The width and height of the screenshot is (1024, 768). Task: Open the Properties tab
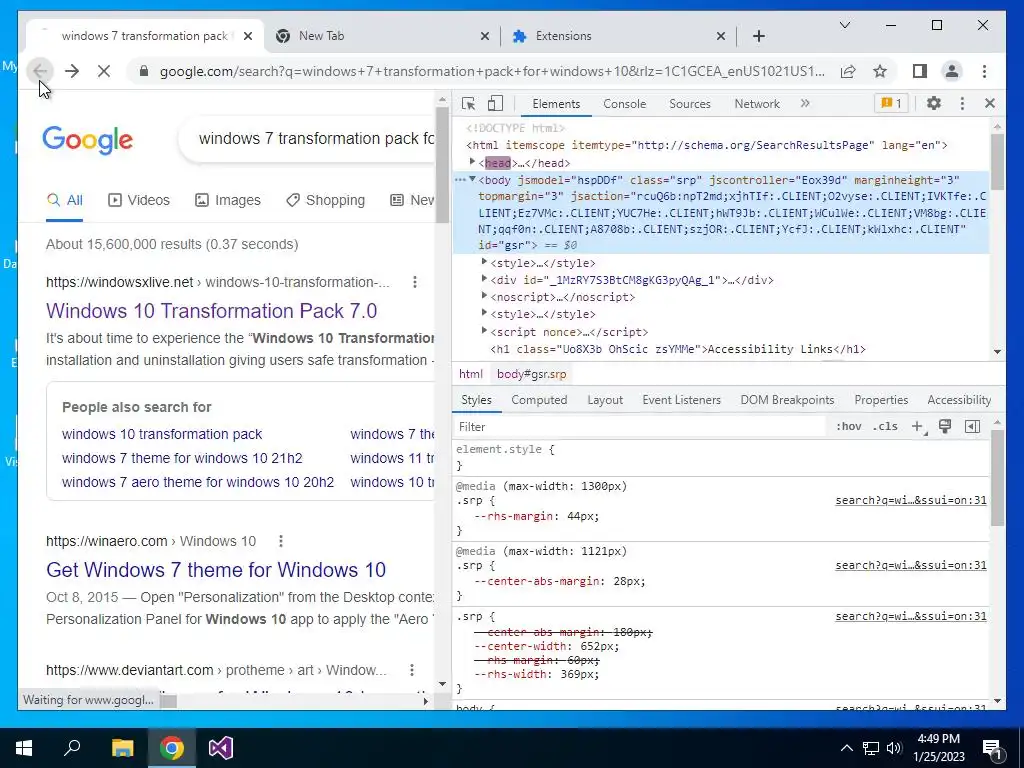point(881,400)
